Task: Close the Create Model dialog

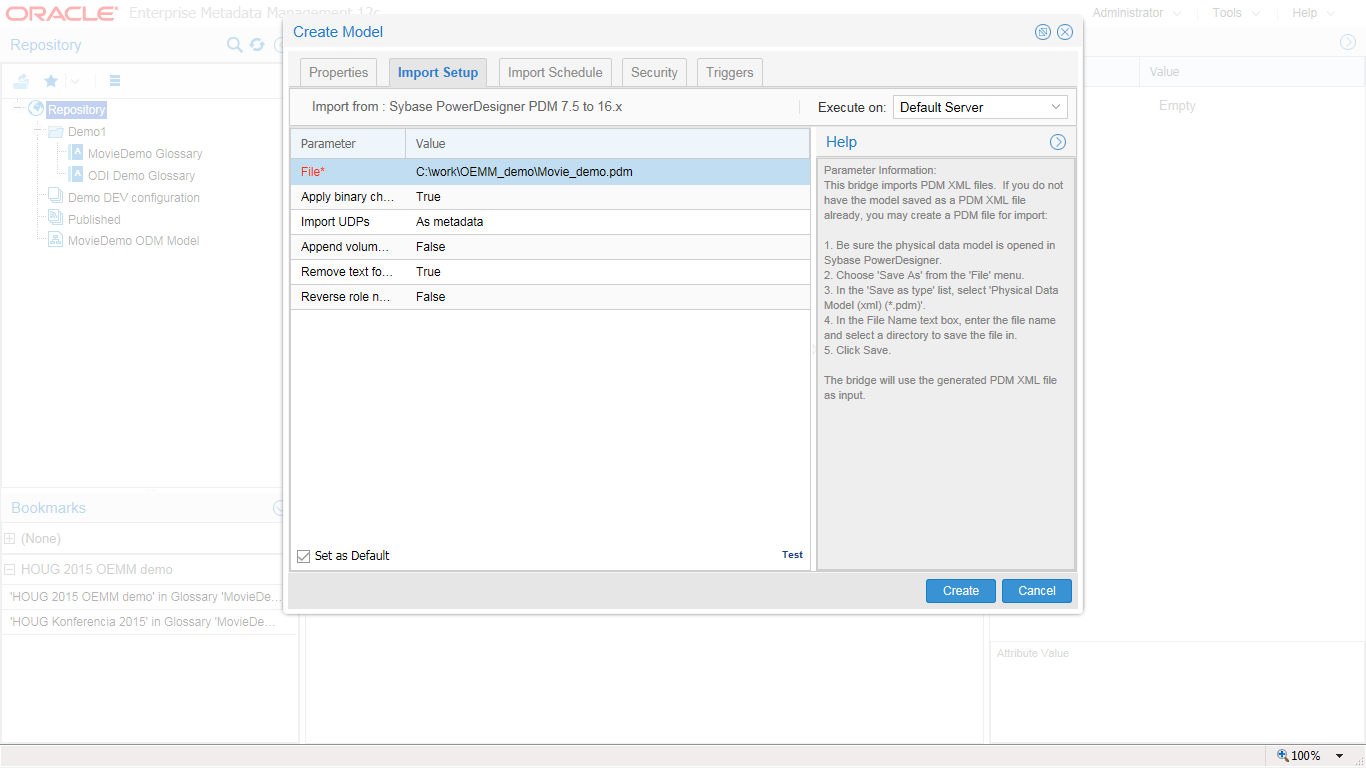Action: 1065,32
